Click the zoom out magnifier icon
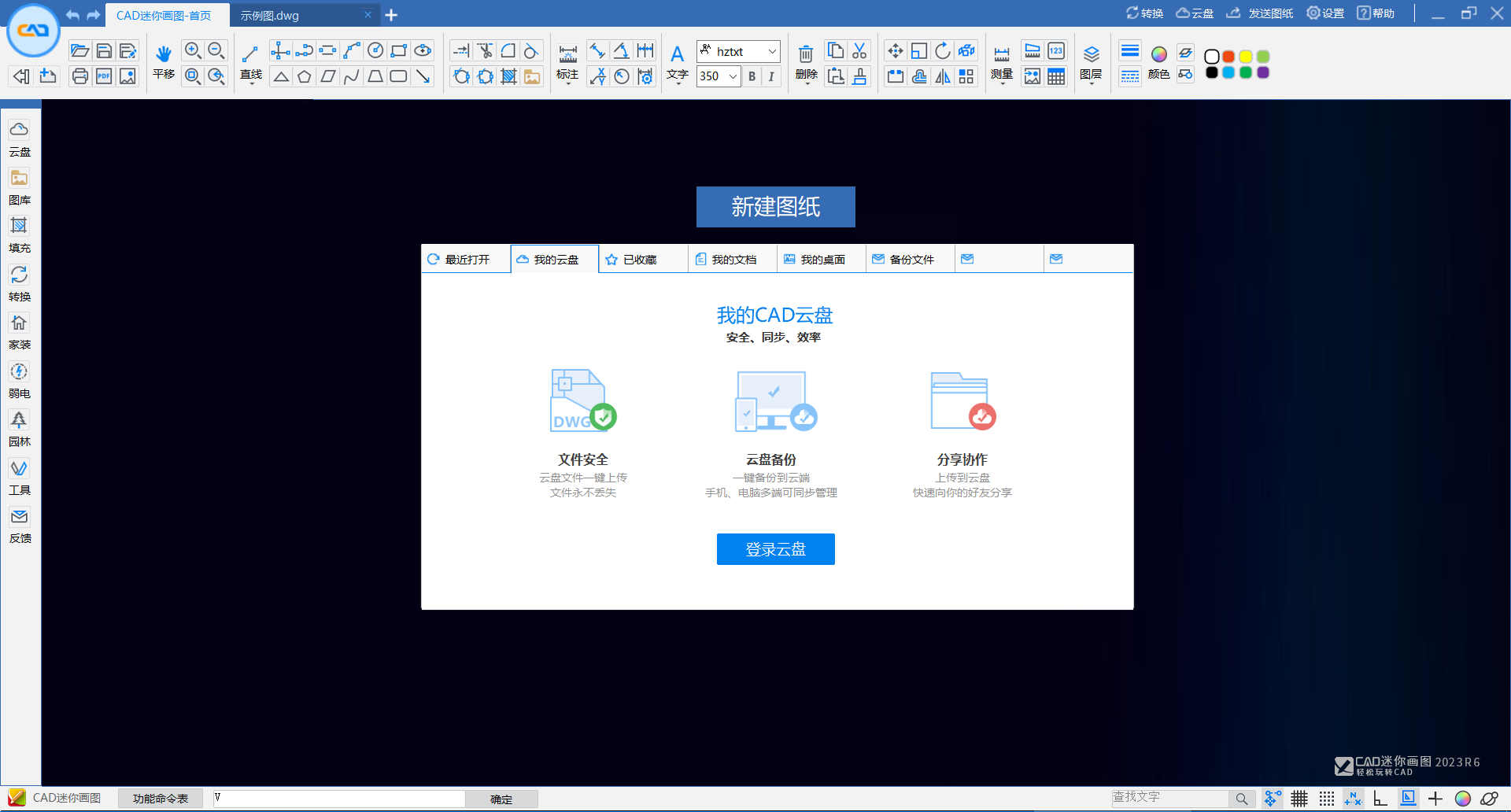1511x812 pixels. click(216, 51)
